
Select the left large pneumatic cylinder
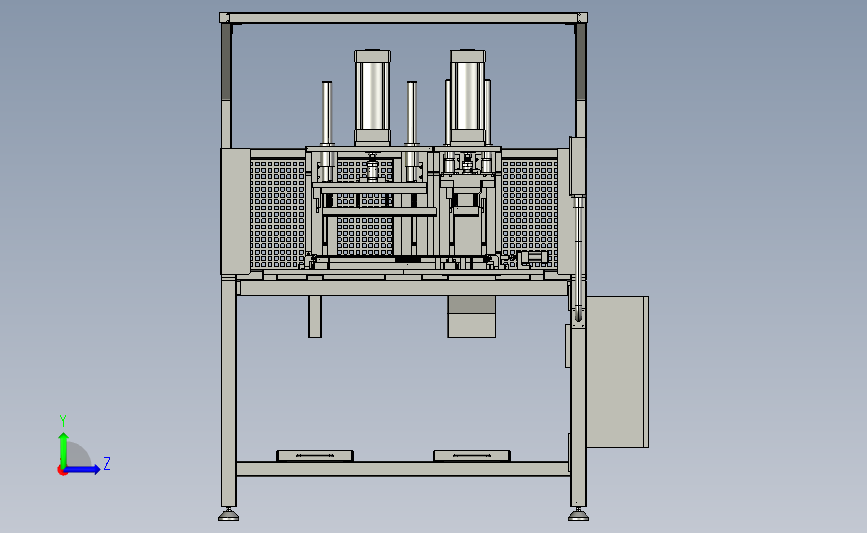[x=372, y=98]
